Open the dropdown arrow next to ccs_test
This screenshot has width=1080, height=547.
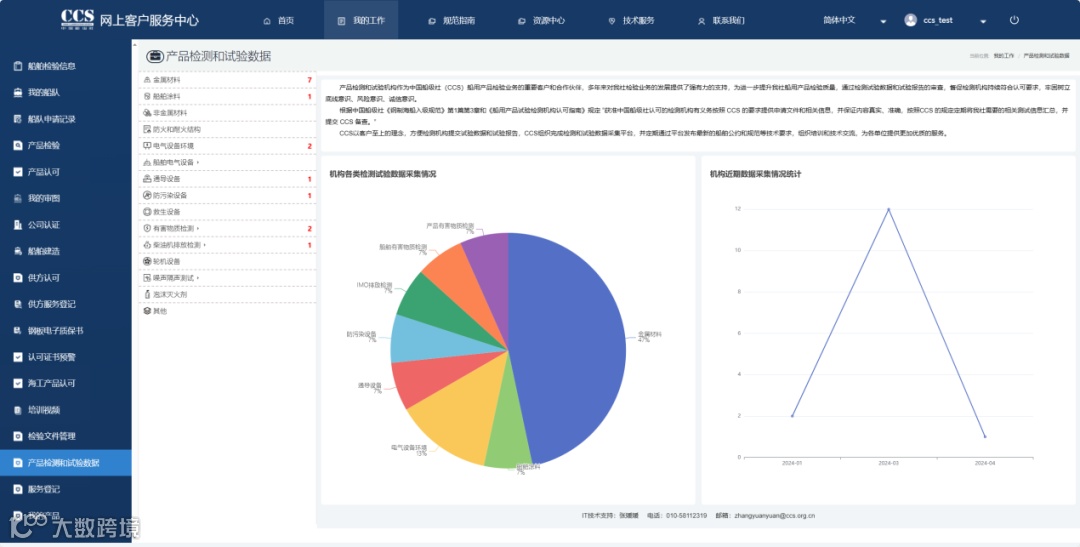tap(983, 21)
